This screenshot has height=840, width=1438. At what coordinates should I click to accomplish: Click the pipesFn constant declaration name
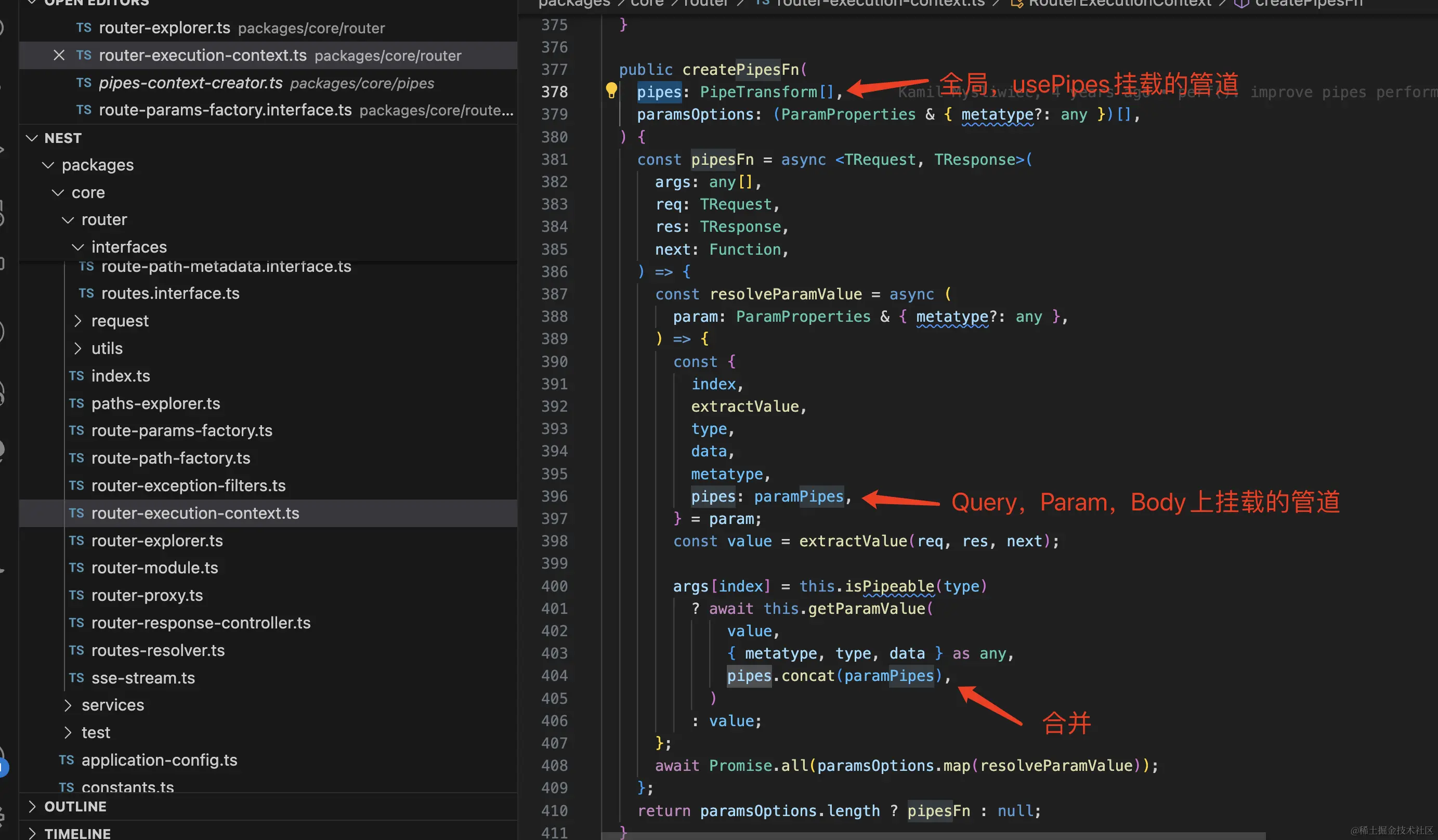[x=723, y=159]
